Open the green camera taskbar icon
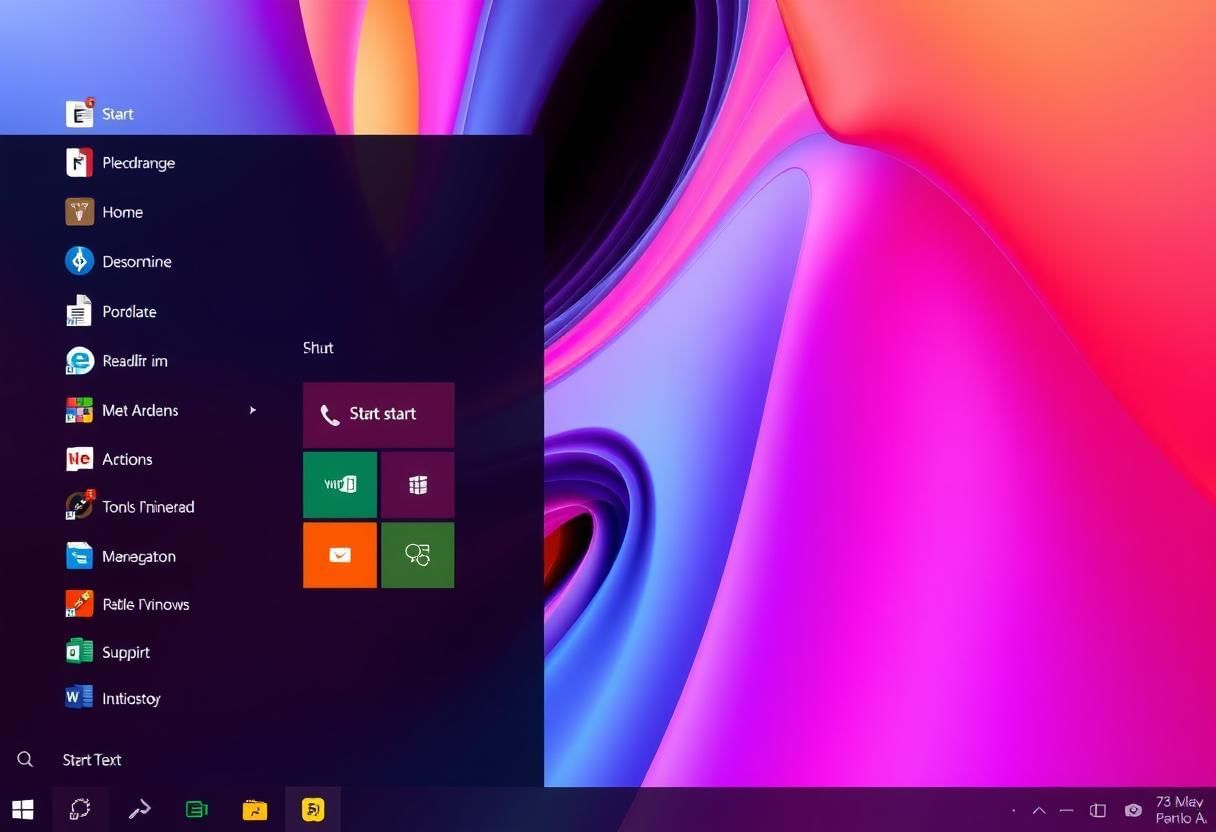The width and height of the screenshot is (1216, 832). pos(197,810)
